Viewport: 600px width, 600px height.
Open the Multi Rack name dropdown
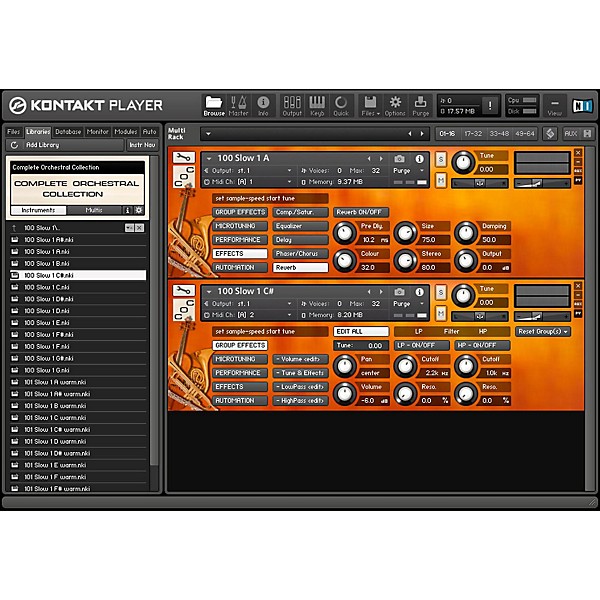(209, 134)
